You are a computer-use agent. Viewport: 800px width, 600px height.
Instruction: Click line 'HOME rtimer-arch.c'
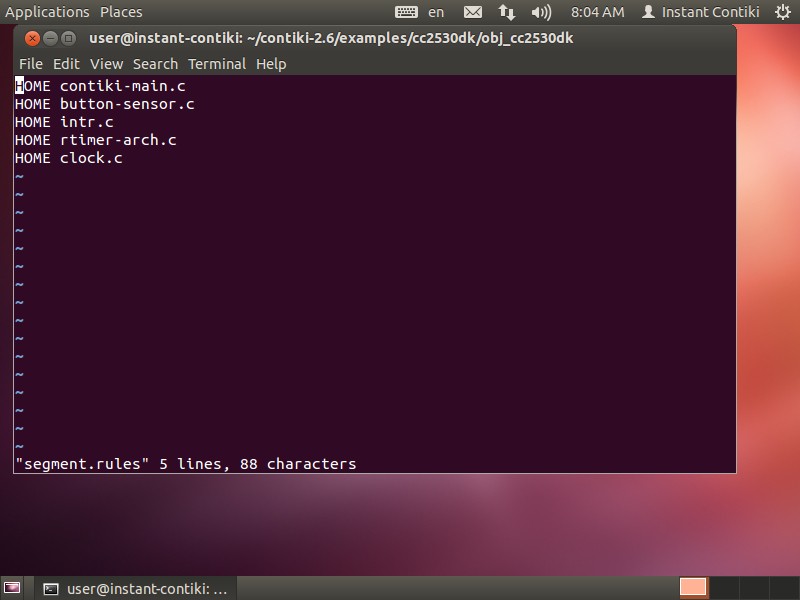[95, 140]
